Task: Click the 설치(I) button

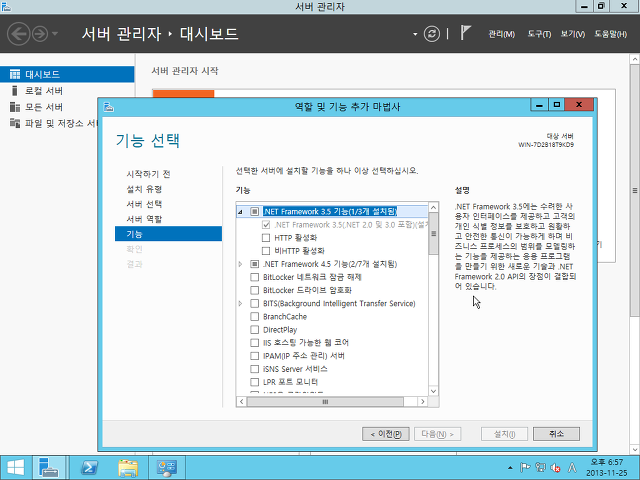Action: pos(504,434)
